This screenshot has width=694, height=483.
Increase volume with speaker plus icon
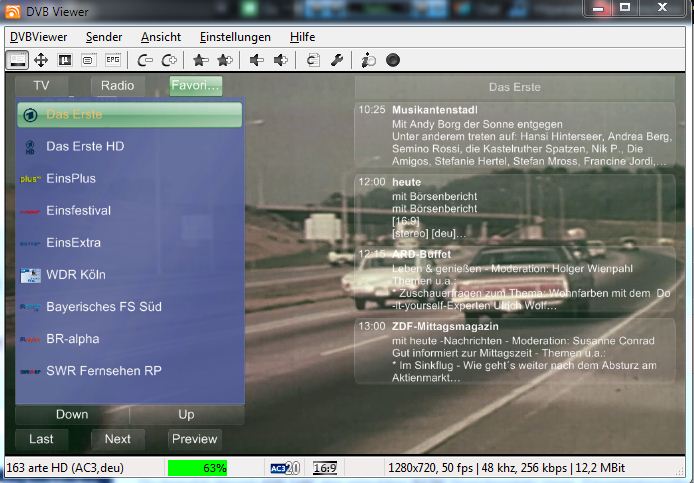point(281,60)
